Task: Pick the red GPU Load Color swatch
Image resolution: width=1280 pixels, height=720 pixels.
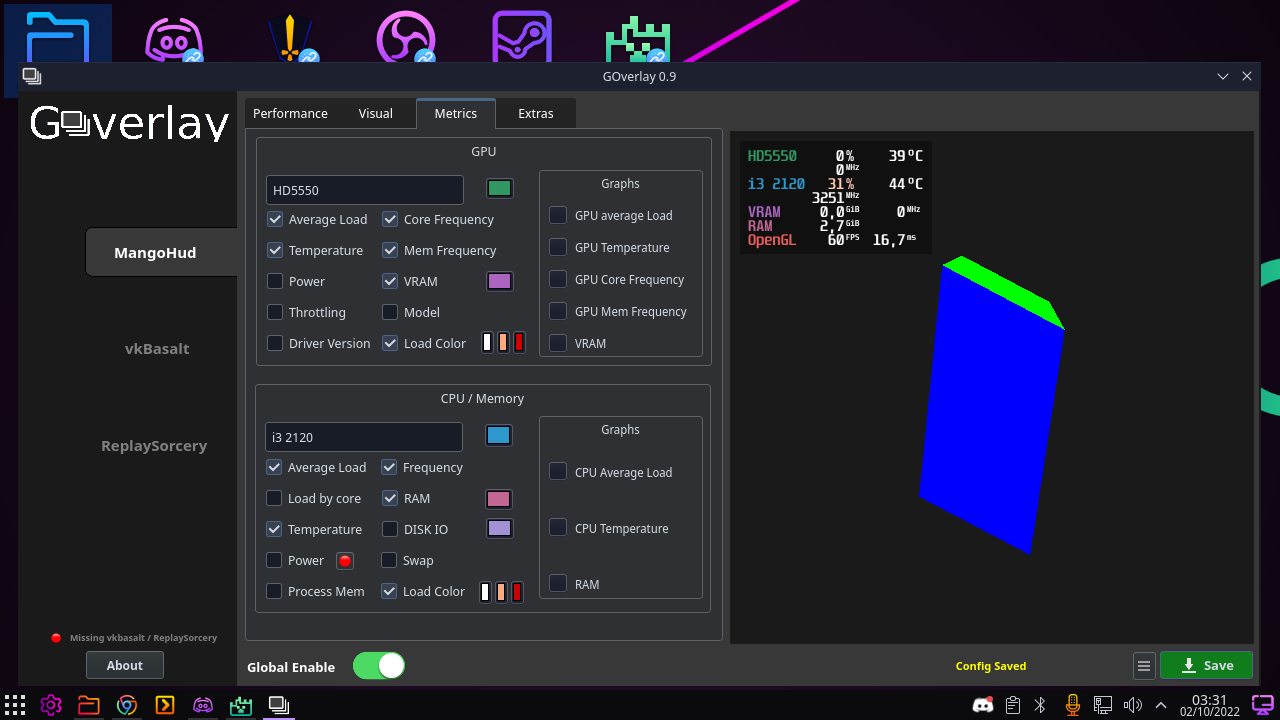Action: pos(519,342)
